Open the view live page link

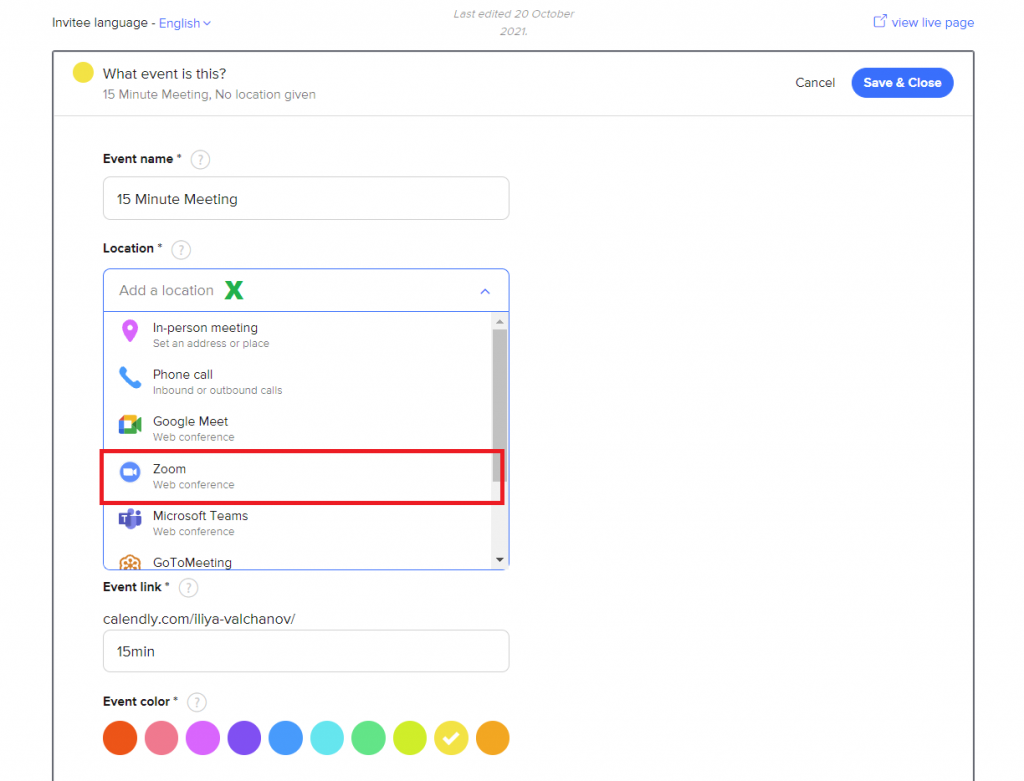tap(932, 23)
